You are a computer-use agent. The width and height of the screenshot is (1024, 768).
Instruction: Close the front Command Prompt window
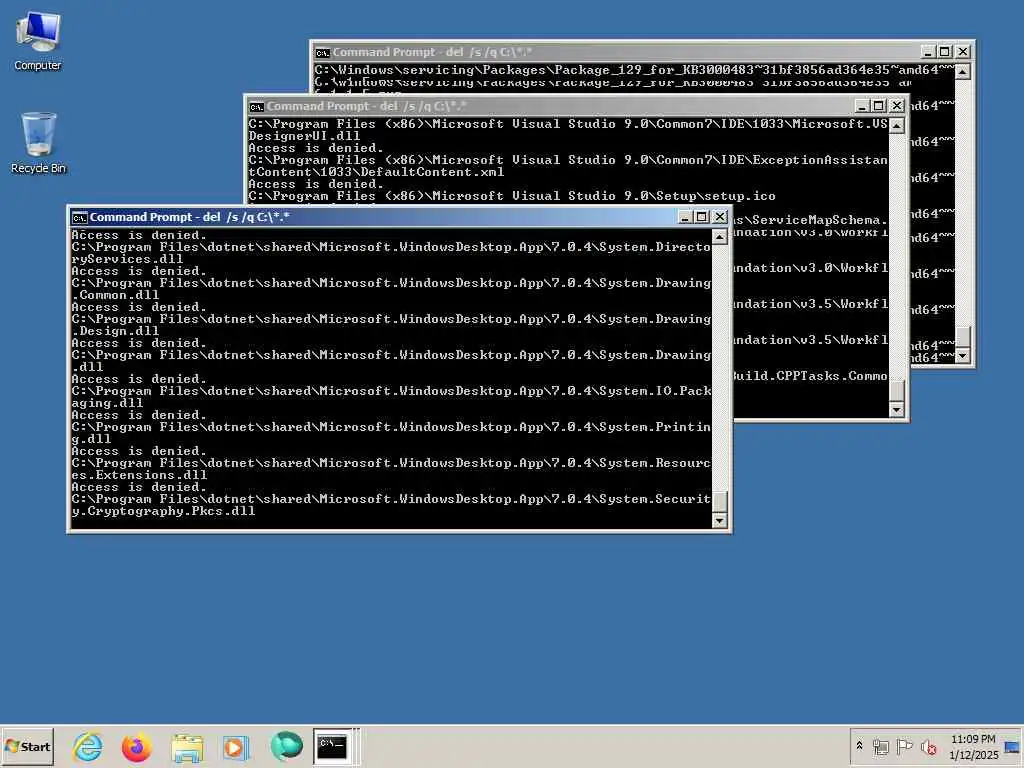(720, 217)
